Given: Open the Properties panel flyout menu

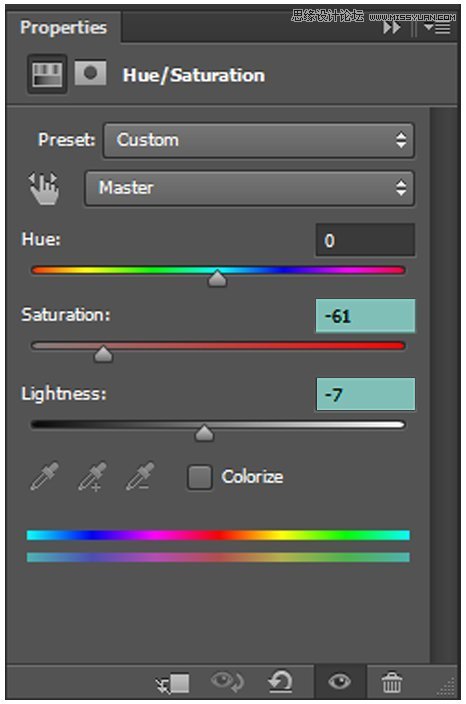Looking at the screenshot, I should (437, 28).
